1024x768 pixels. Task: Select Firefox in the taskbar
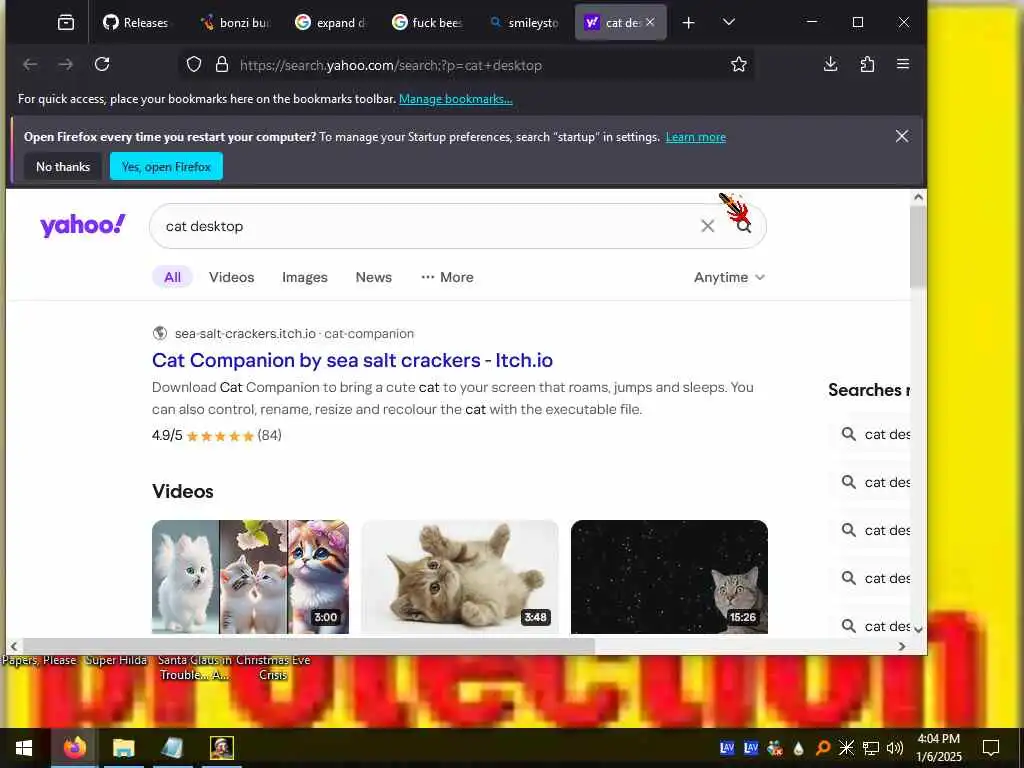point(74,748)
